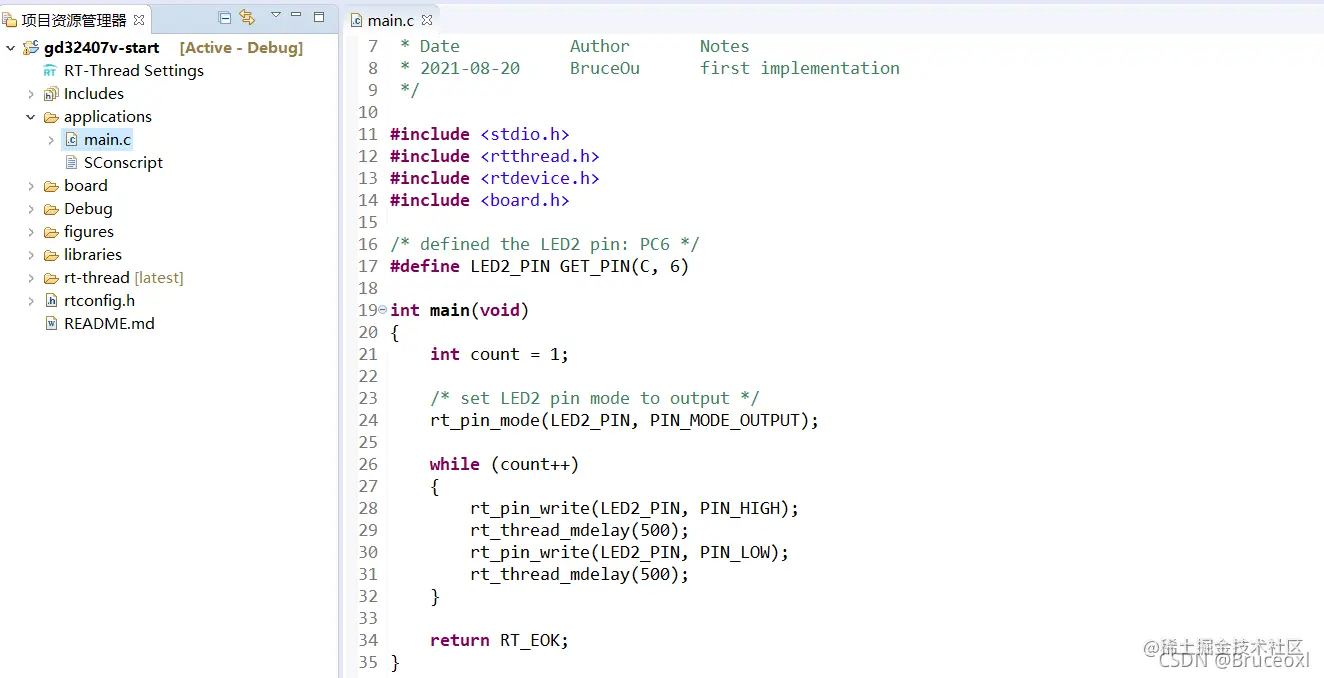Click the main.c C file icon in tree
Image resolution: width=1324 pixels, height=678 pixels.
tap(71, 140)
